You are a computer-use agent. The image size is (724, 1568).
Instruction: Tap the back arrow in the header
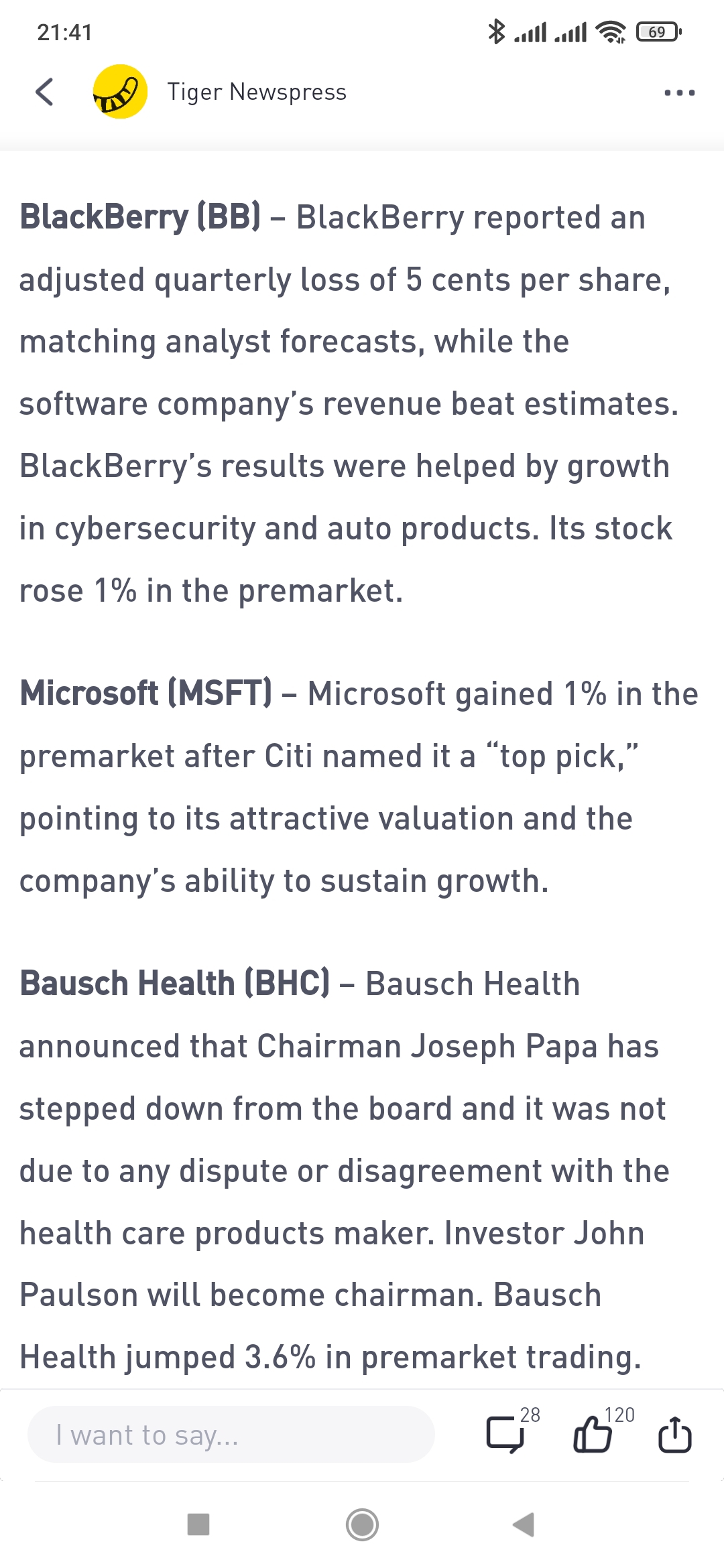point(45,92)
